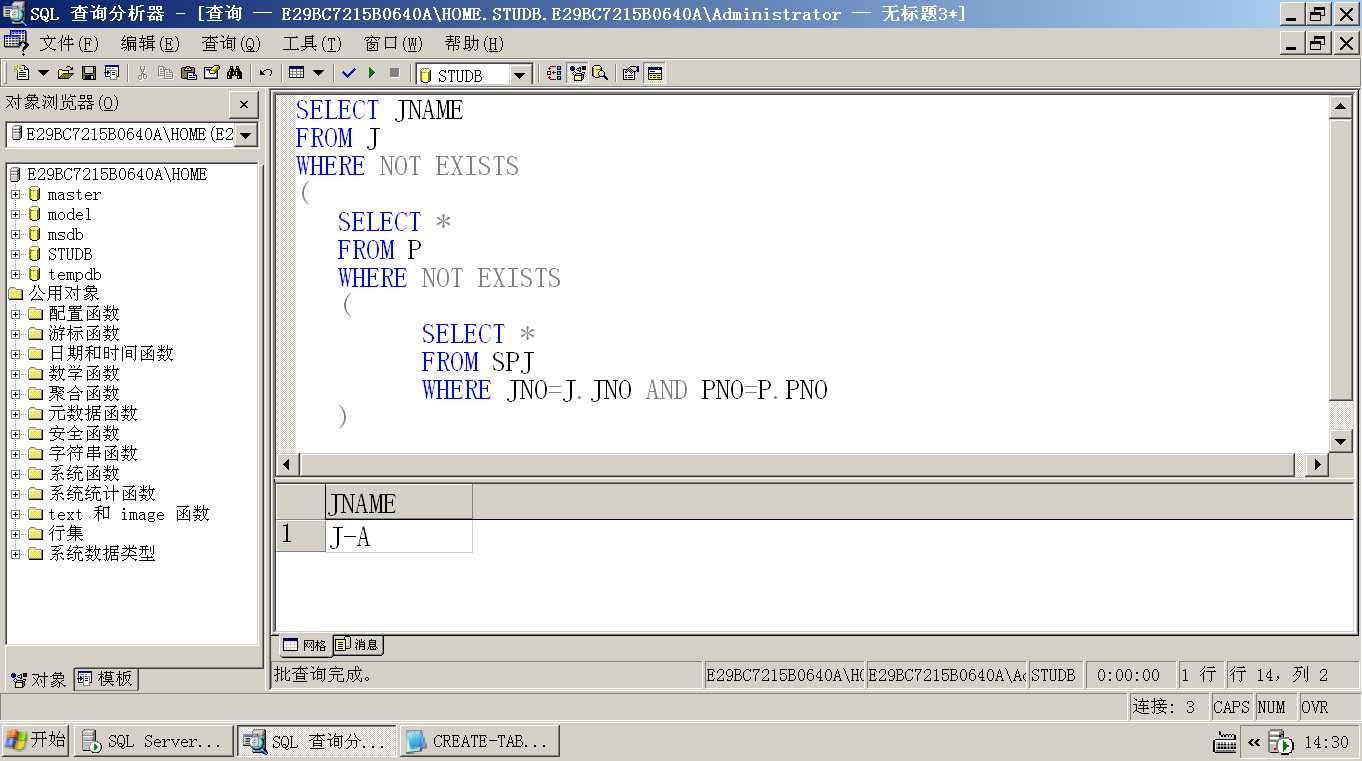
Task: Click the Object Search magnifier icon
Action: pos(600,73)
